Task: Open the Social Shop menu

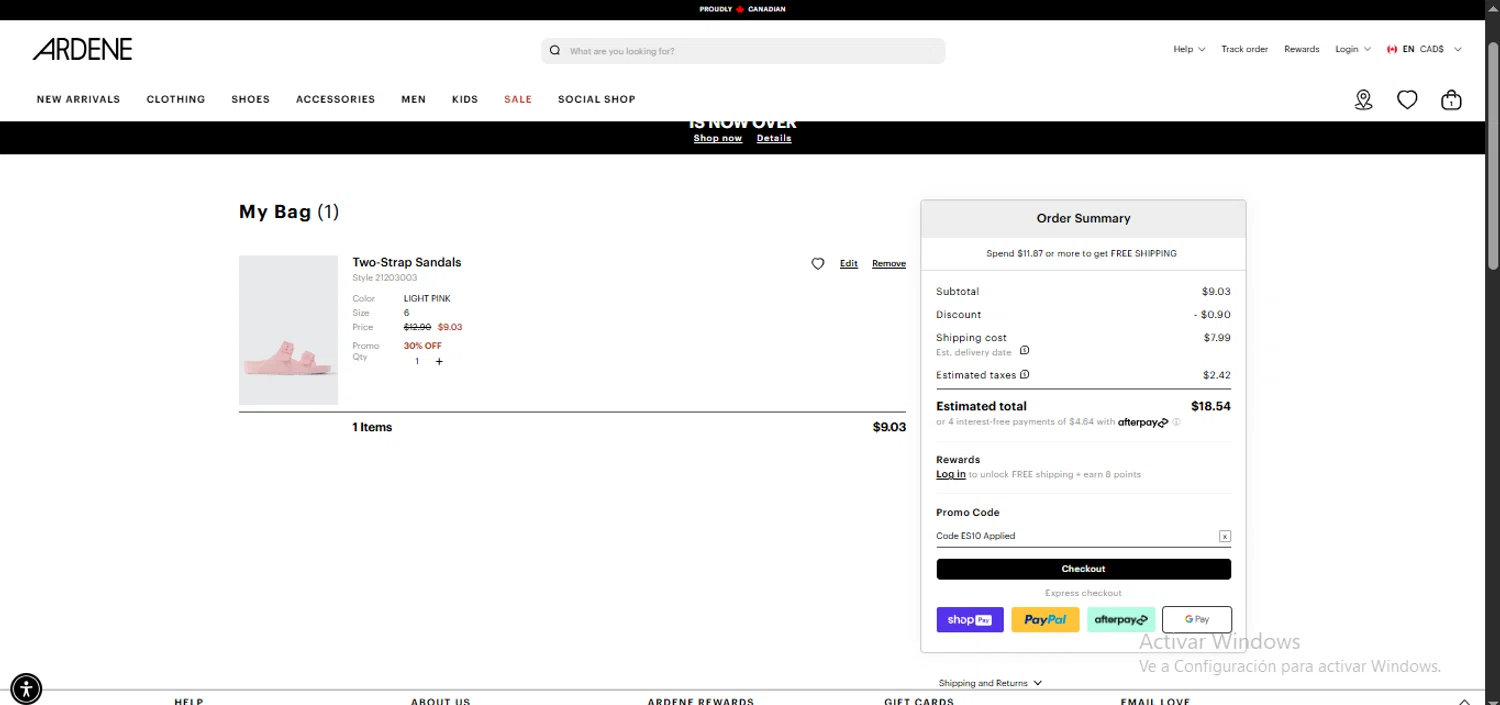Action: [x=597, y=99]
